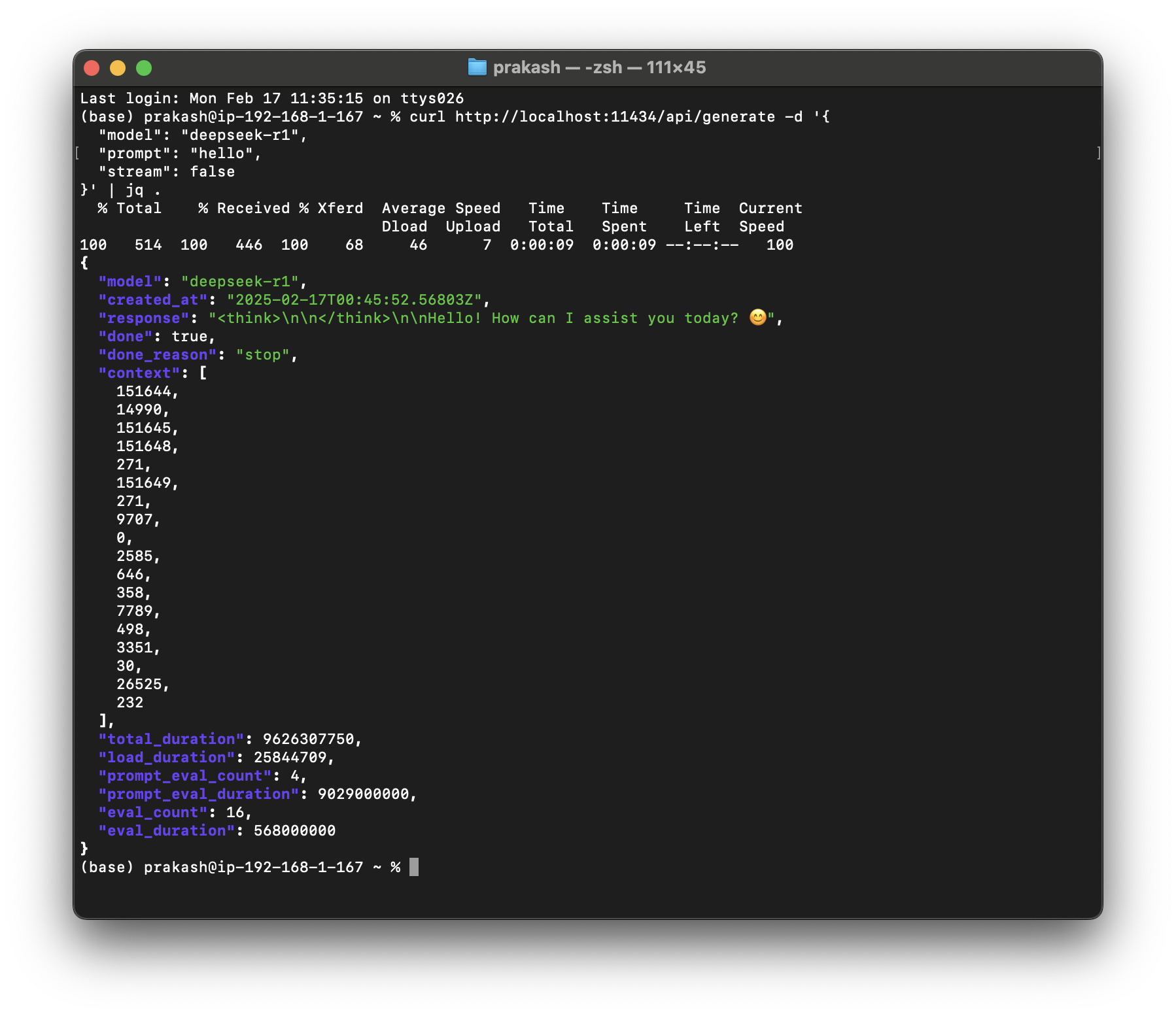Click the value 25844709
This screenshot has width=1176, height=1016.
point(290,758)
